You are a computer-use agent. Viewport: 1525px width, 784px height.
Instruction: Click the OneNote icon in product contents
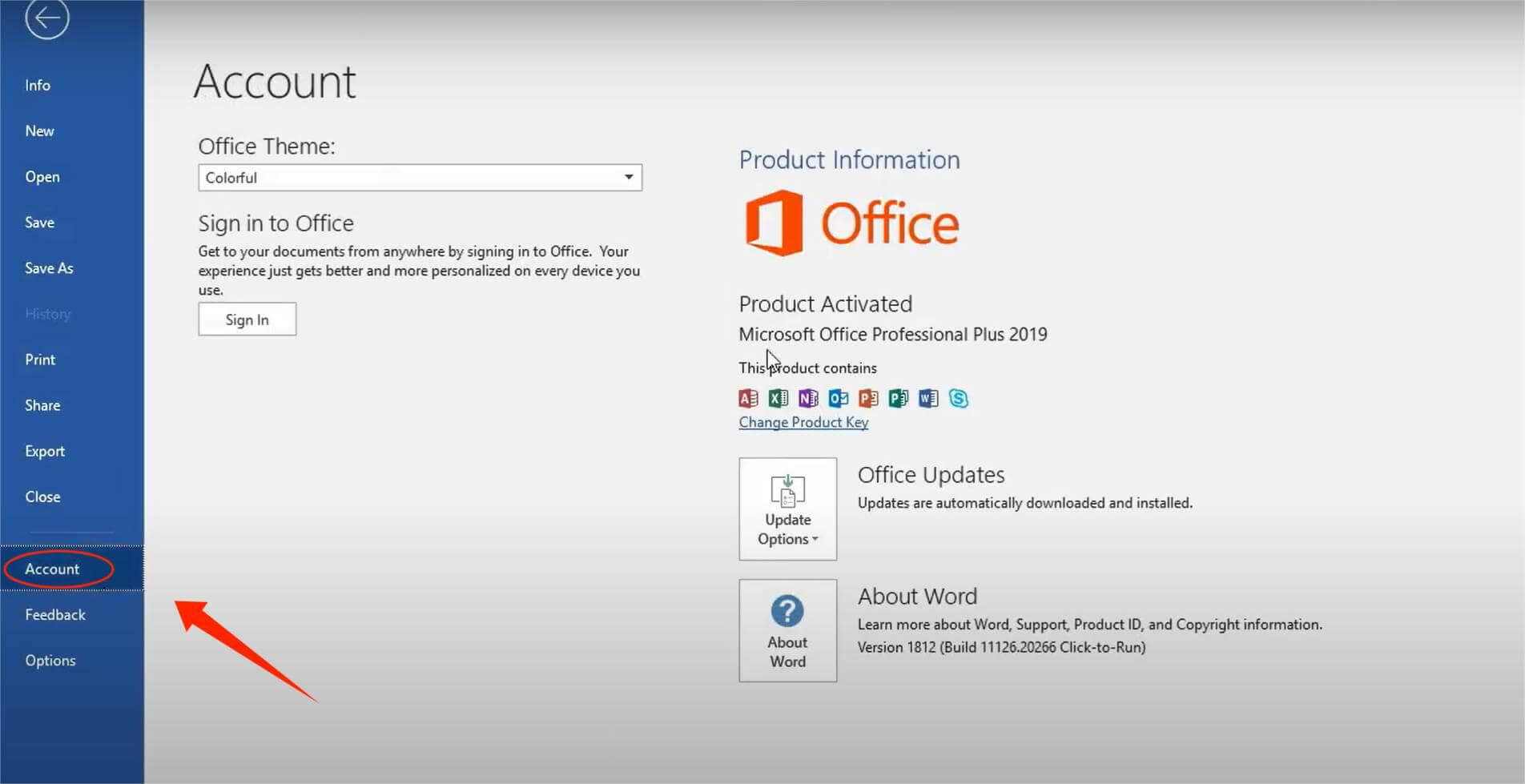807,398
